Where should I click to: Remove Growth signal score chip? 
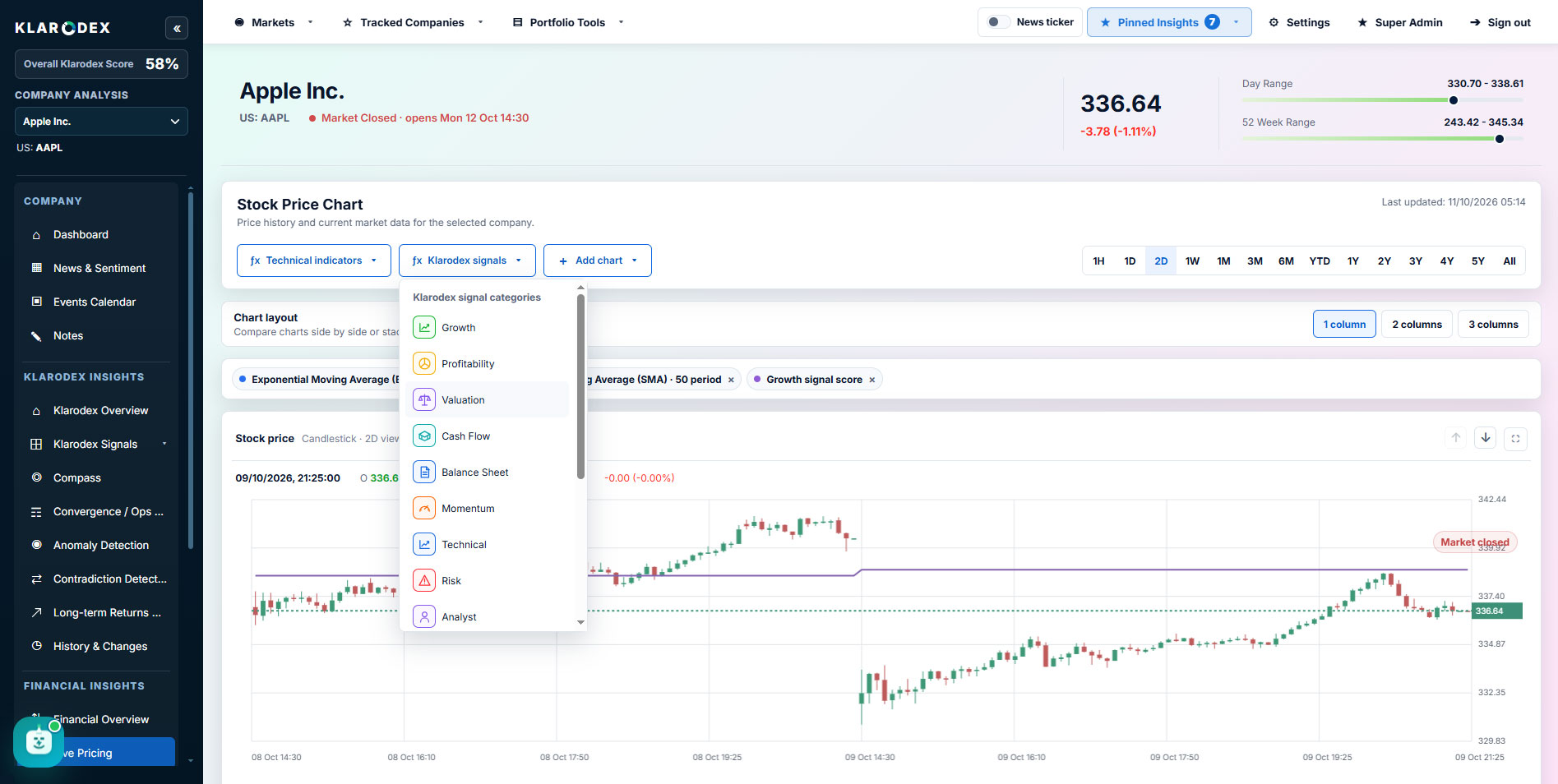tap(872, 380)
